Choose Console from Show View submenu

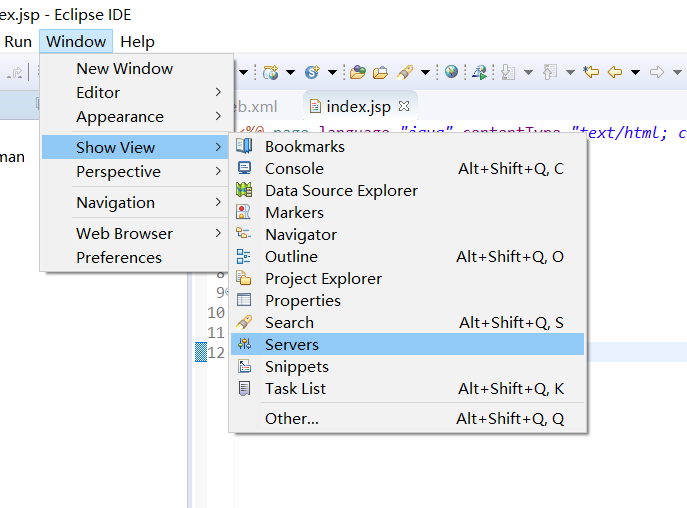(407, 168)
